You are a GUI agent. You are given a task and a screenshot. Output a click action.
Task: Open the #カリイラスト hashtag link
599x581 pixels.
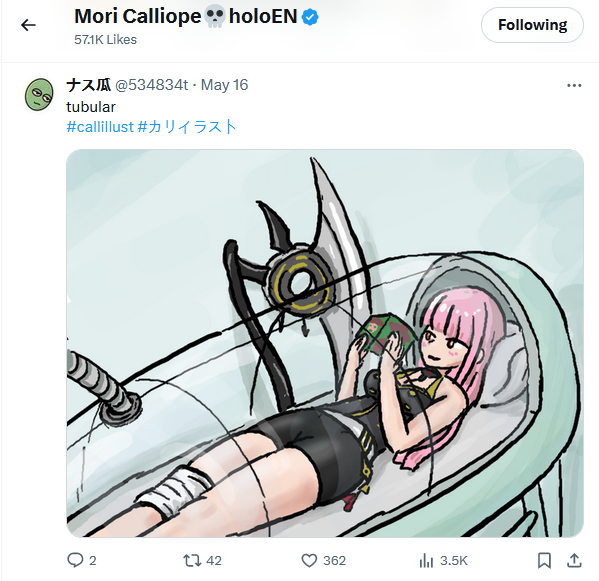coord(187,127)
